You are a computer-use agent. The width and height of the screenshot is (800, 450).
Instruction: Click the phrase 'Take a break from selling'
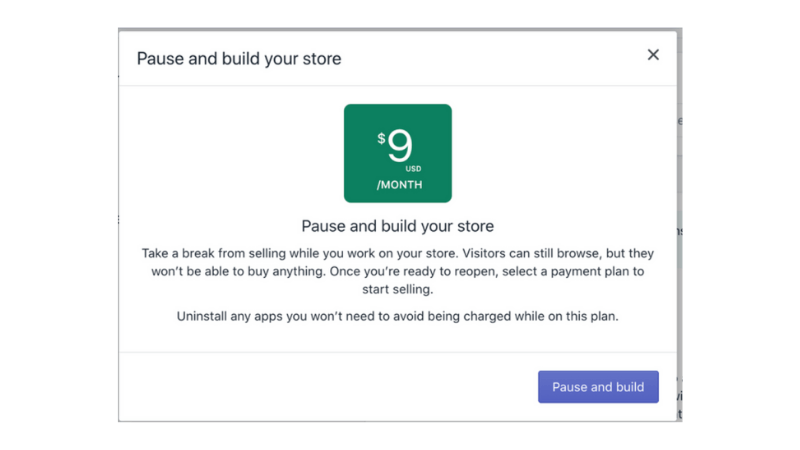(x=214, y=254)
